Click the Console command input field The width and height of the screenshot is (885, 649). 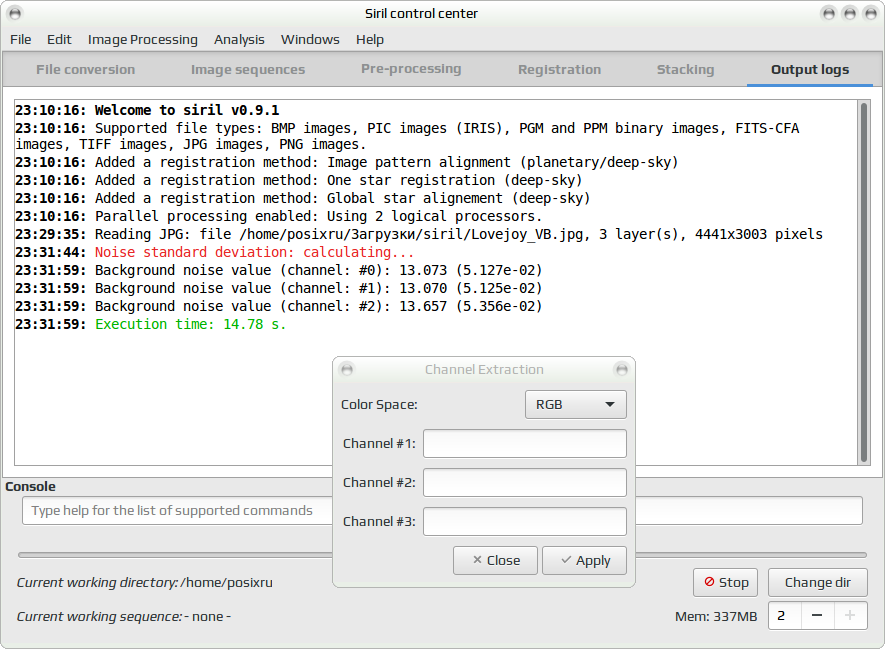pos(442,511)
